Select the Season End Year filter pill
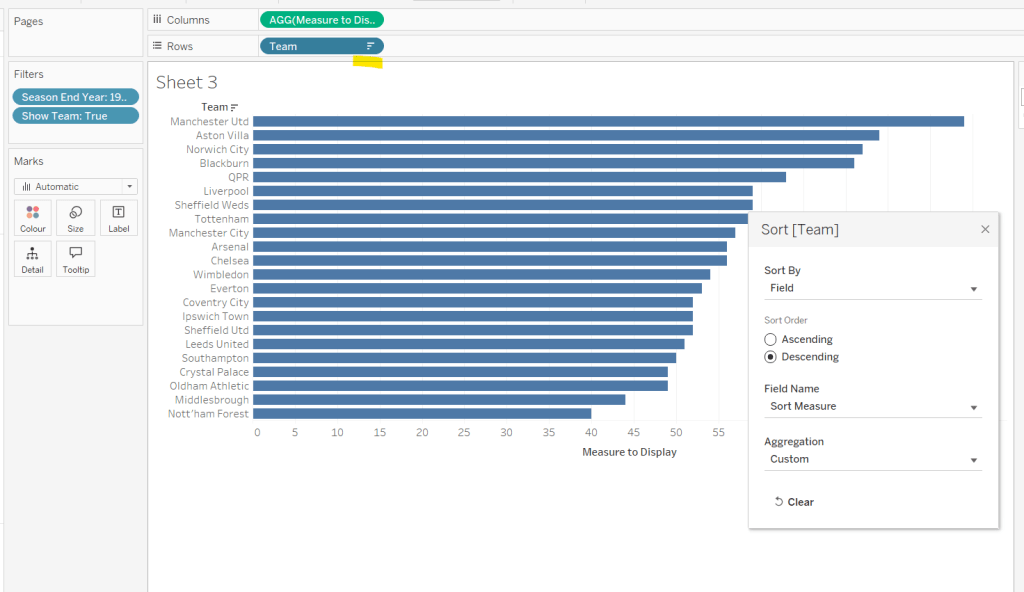Screen dimensions: 1024x592 click(75, 97)
